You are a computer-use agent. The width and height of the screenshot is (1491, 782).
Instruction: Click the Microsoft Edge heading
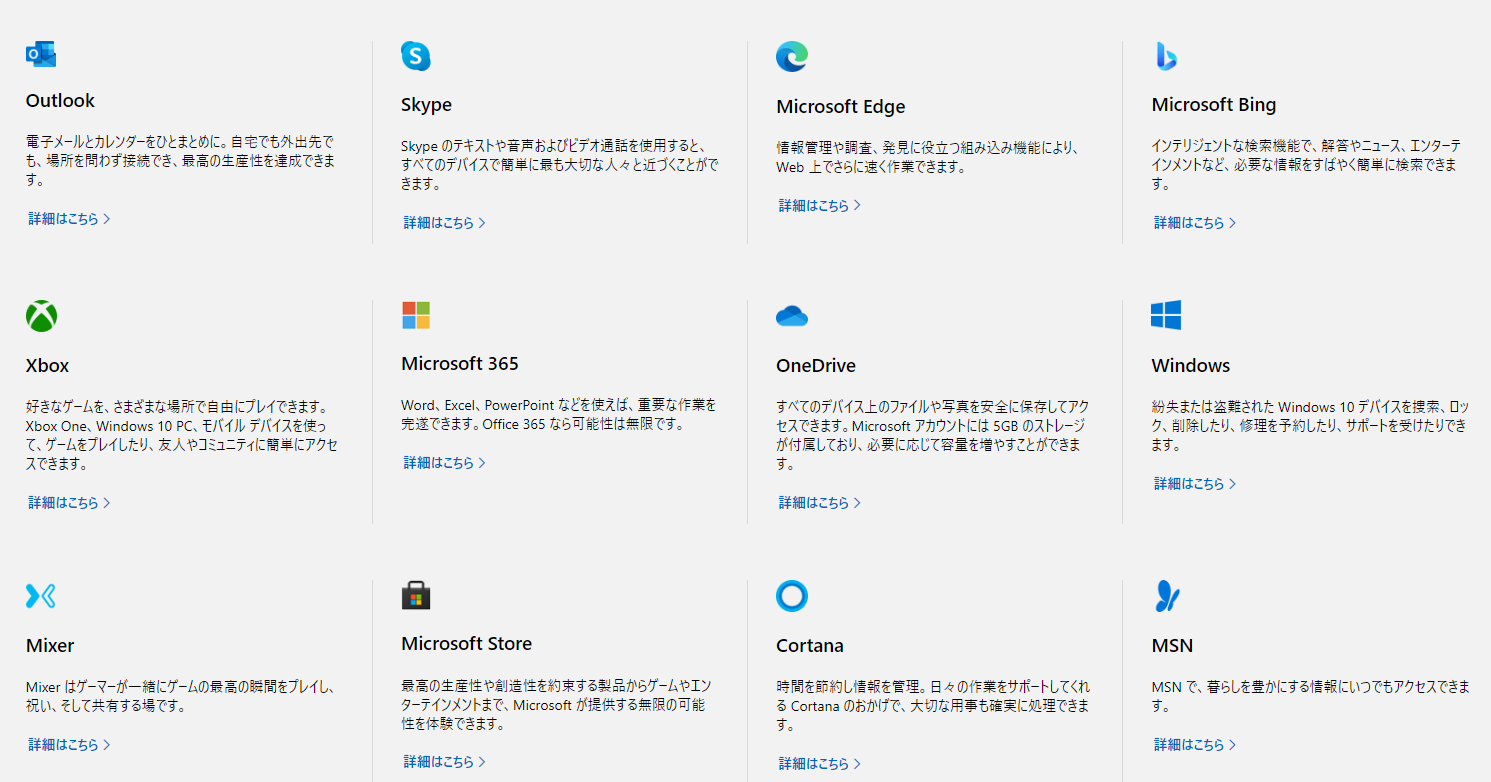pos(840,107)
